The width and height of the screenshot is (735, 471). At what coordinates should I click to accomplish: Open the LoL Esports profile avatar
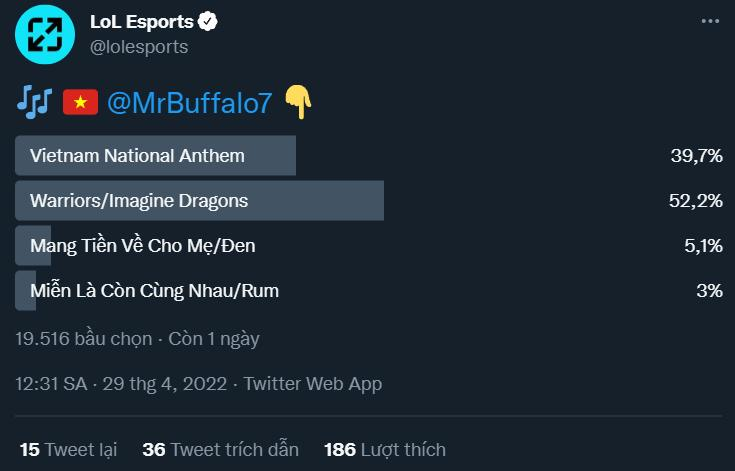[x=45, y=34]
